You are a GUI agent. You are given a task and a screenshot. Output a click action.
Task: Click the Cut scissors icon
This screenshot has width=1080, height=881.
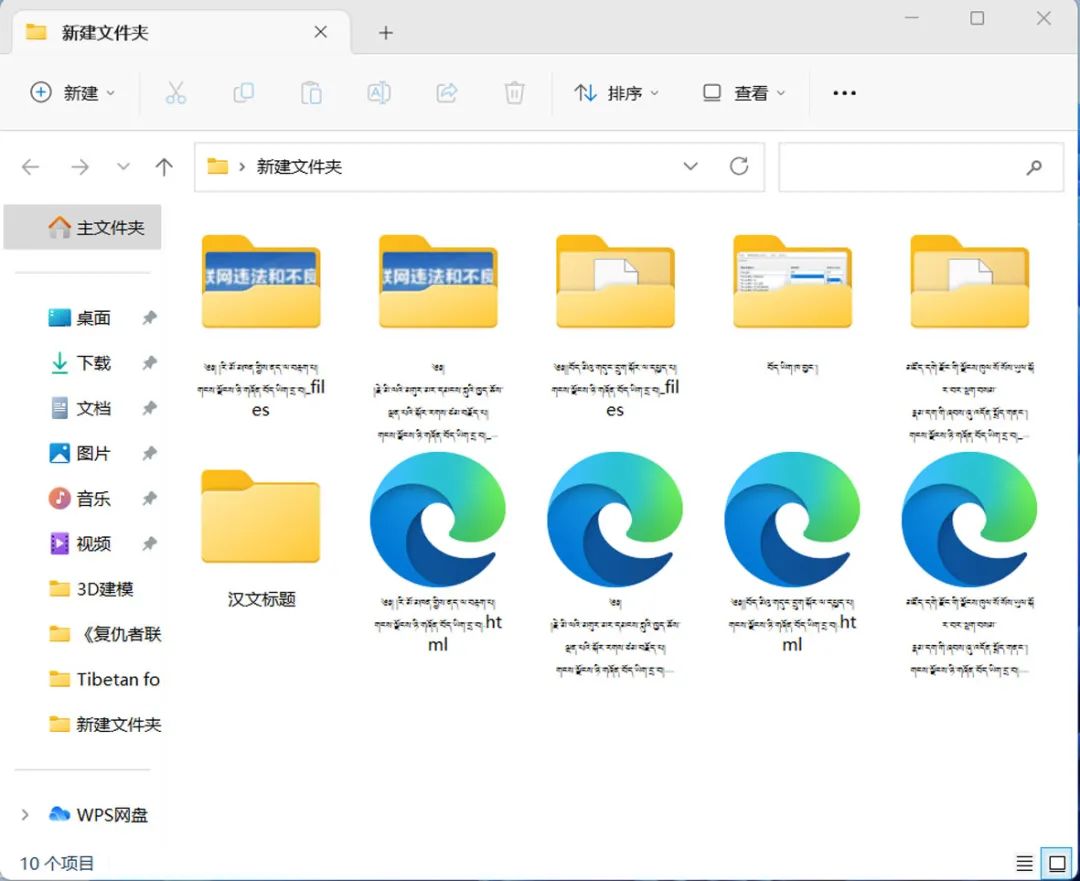pos(176,92)
